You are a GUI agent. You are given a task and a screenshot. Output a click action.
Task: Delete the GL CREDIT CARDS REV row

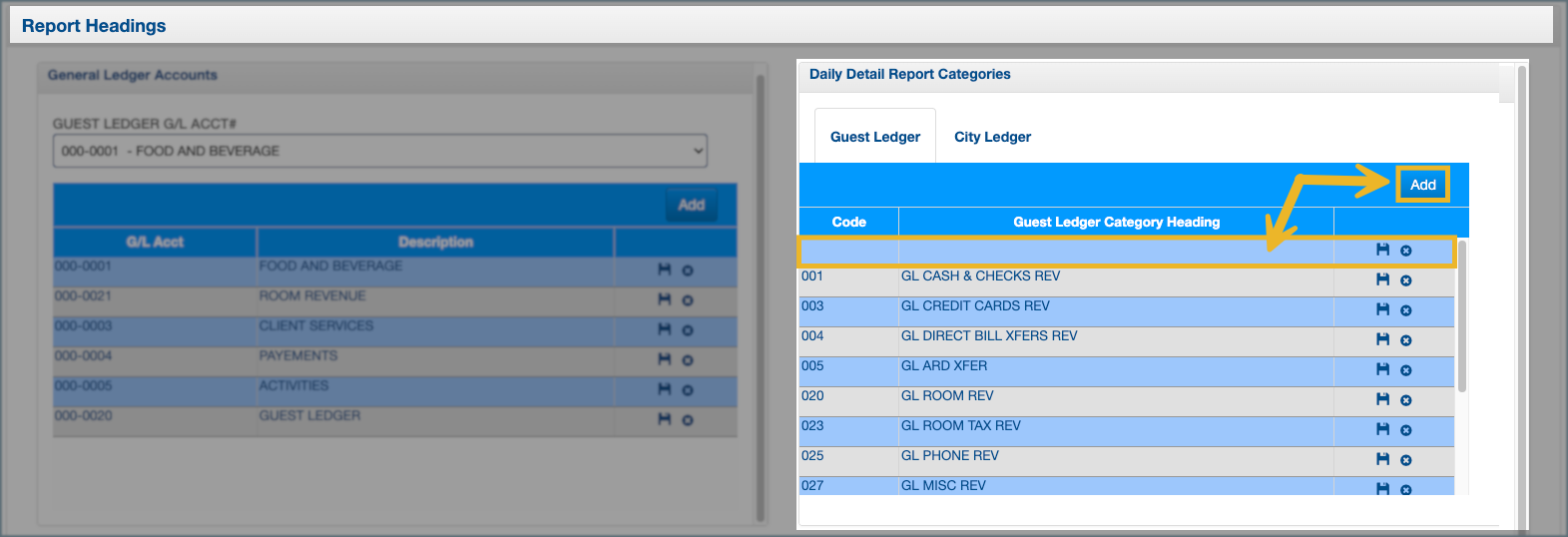click(1405, 310)
